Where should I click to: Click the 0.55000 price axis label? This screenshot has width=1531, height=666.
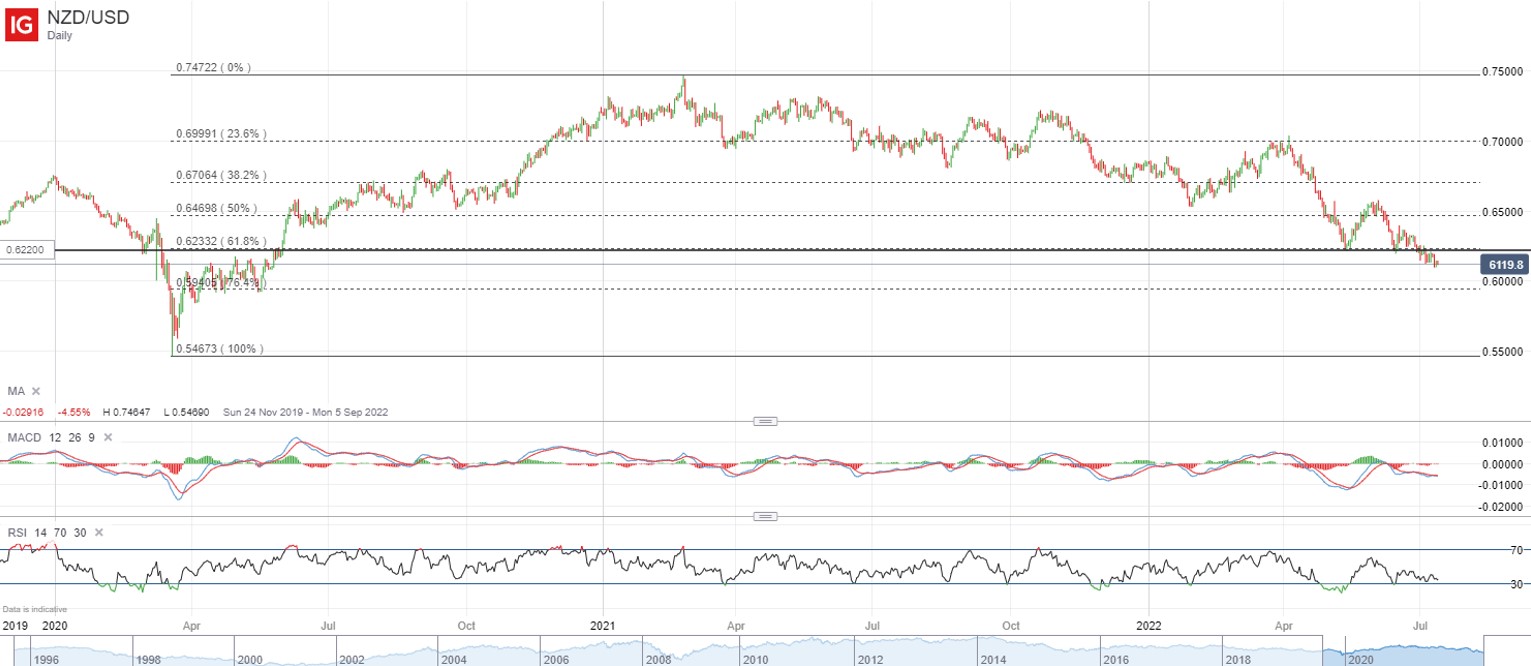click(x=1503, y=352)
